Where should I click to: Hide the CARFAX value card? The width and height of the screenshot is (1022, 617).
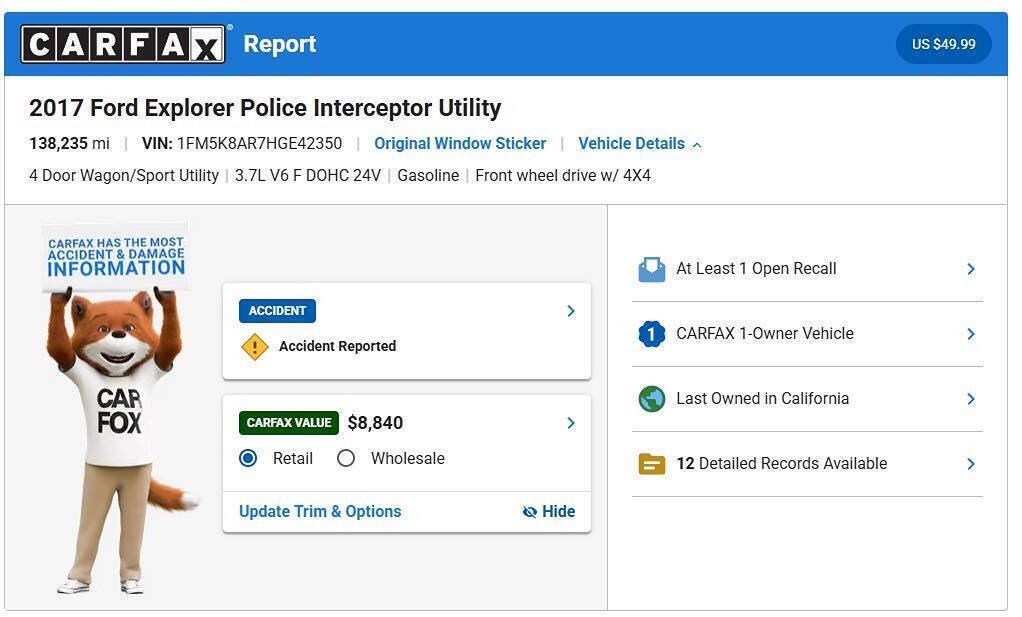tap(548, 512)
